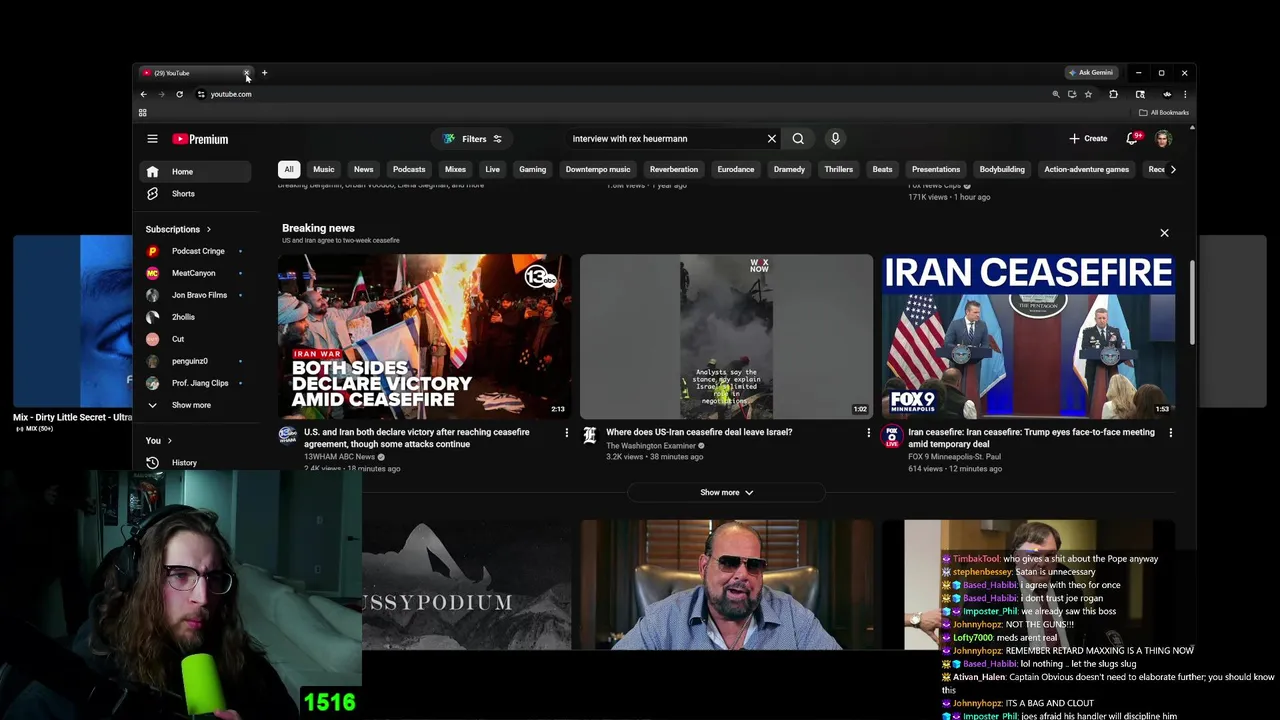Bookmark this page with the star icon
The height and width of the screenshot is (720, 1280).
coord(1088,94)
